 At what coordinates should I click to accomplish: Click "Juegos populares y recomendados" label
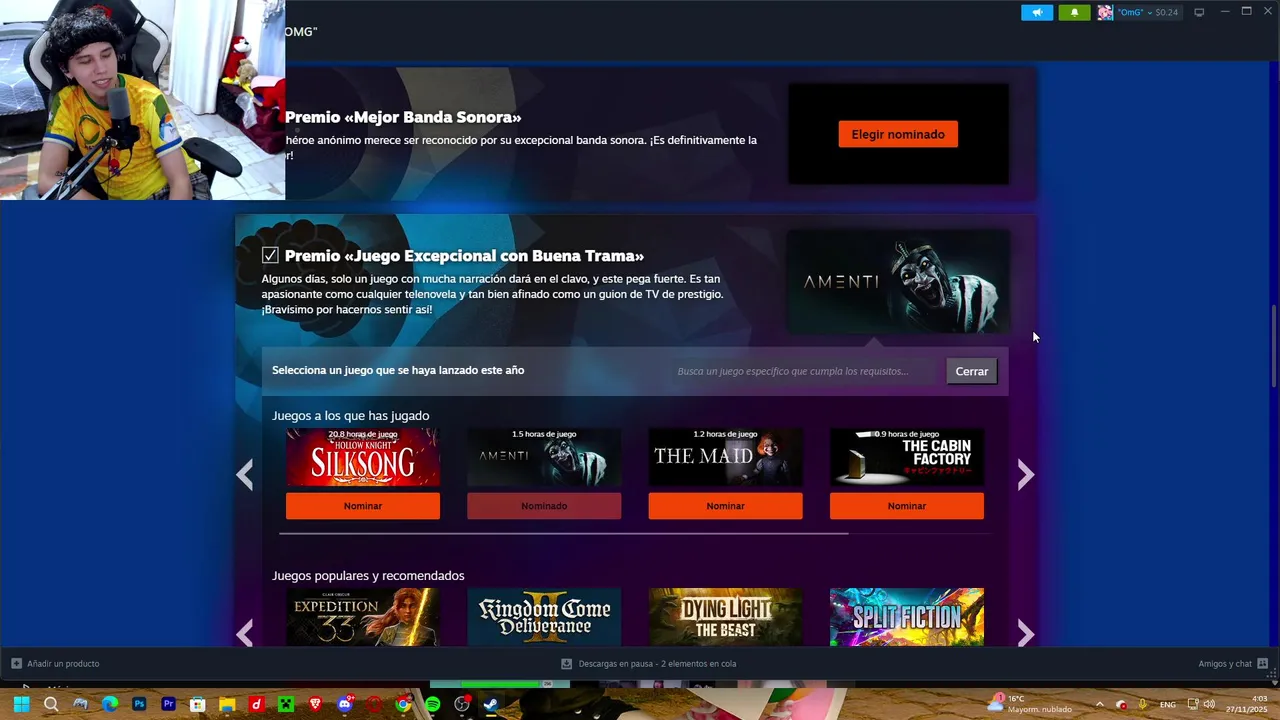click(x=368, y=575)
